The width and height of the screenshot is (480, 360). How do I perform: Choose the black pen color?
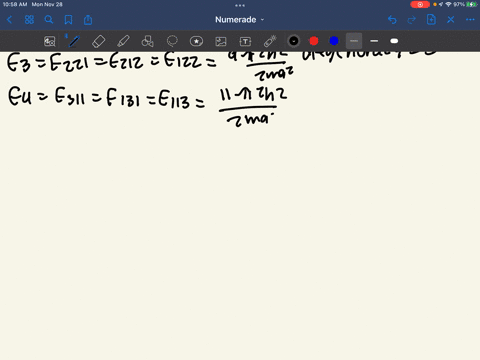294,41
